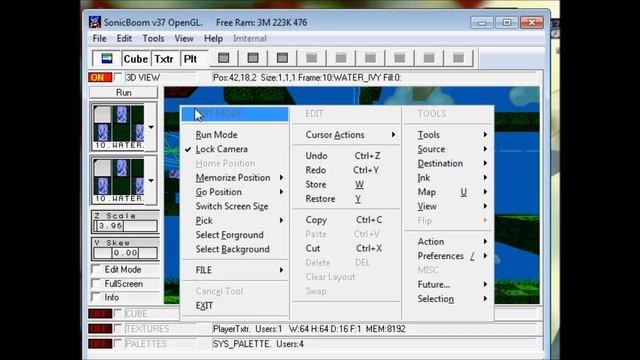Viewport: 640px width, 360px height.
Task: Open the Tools menu in menu bar
Action: tap(153, 38)
